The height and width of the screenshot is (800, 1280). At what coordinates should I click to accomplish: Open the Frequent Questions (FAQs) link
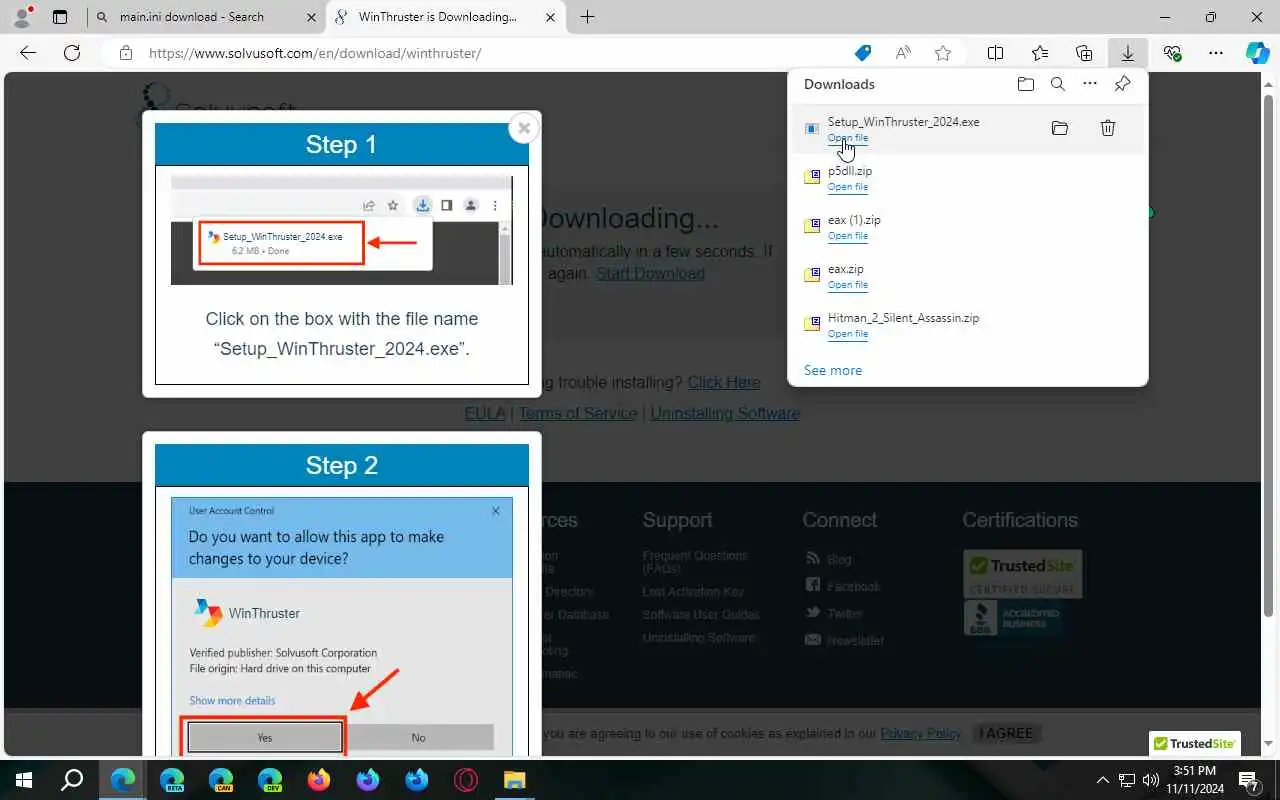[x=694, y=561]
